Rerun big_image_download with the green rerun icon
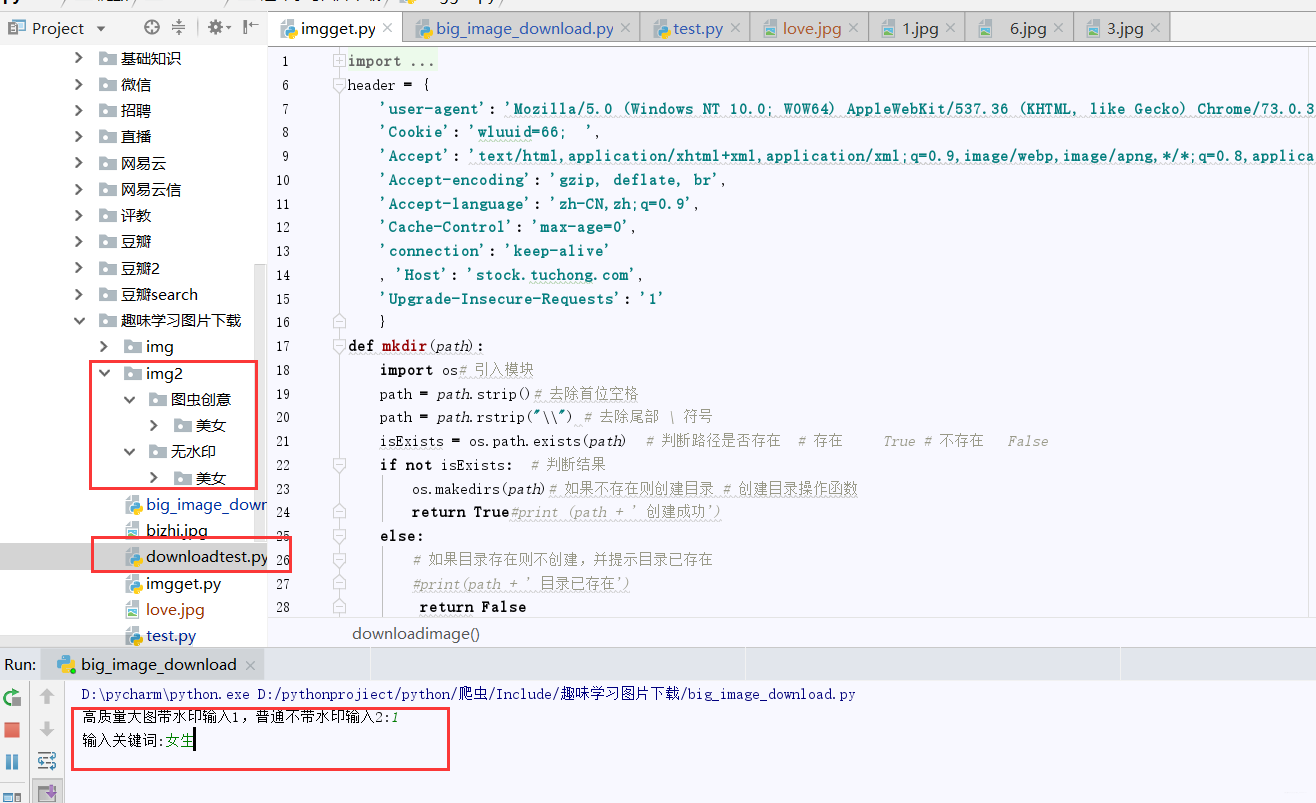The image size is (1316, 803). click(x=12, y=697)
